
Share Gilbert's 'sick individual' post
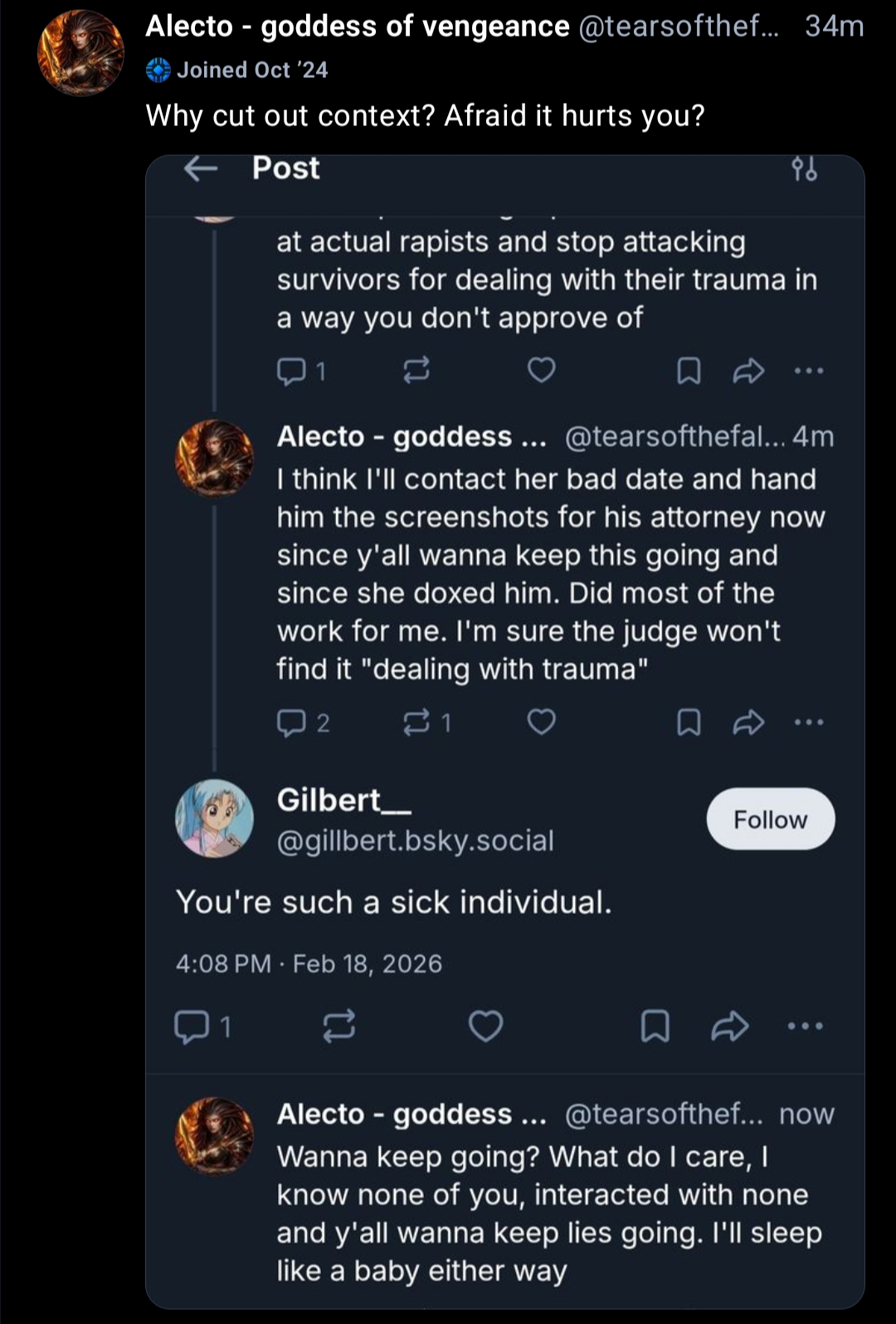pyautogui.click(x=729, y=1027)
